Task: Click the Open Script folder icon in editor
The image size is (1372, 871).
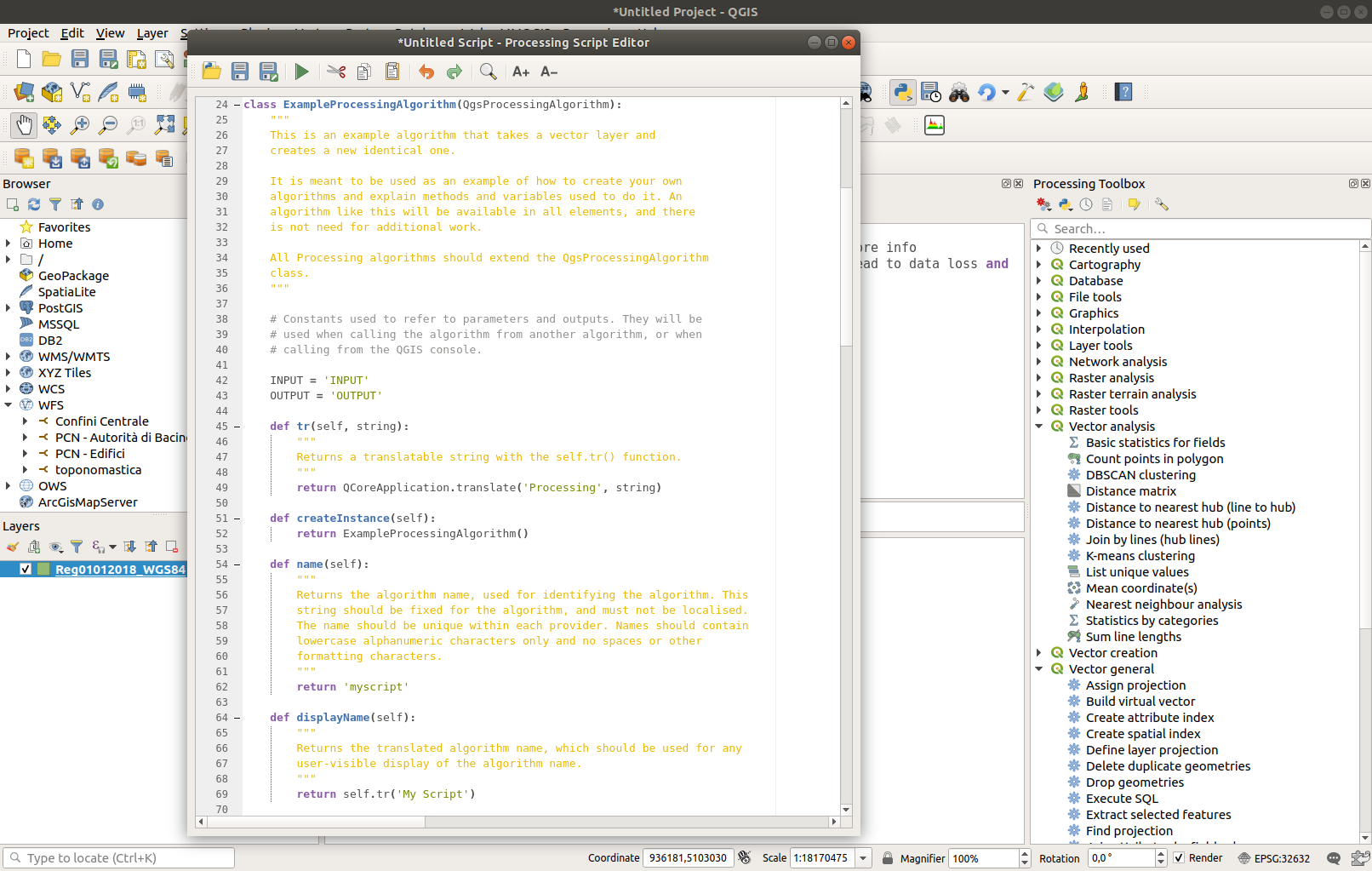Action: [212, 72]
